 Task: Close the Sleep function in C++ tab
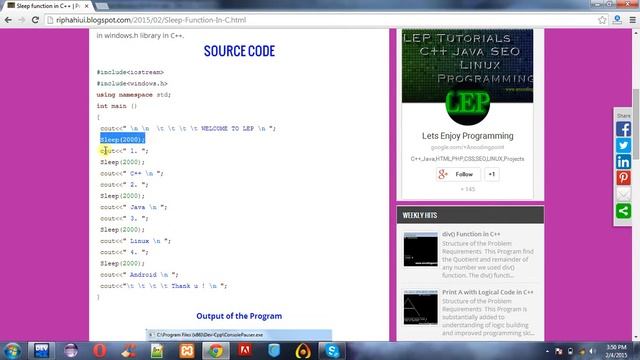(x=87, y=6)
